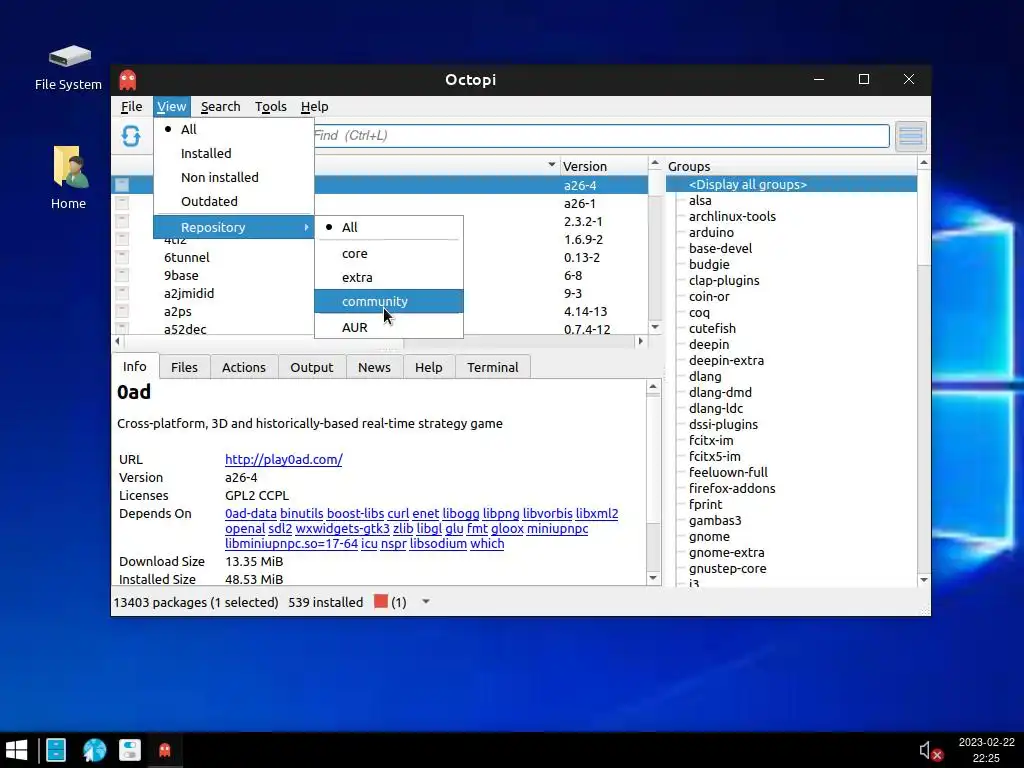The height and width of the screenshot is (768, 1024).
Task: Select the 6tunnel package row
Action: click(x=380, y=257)
